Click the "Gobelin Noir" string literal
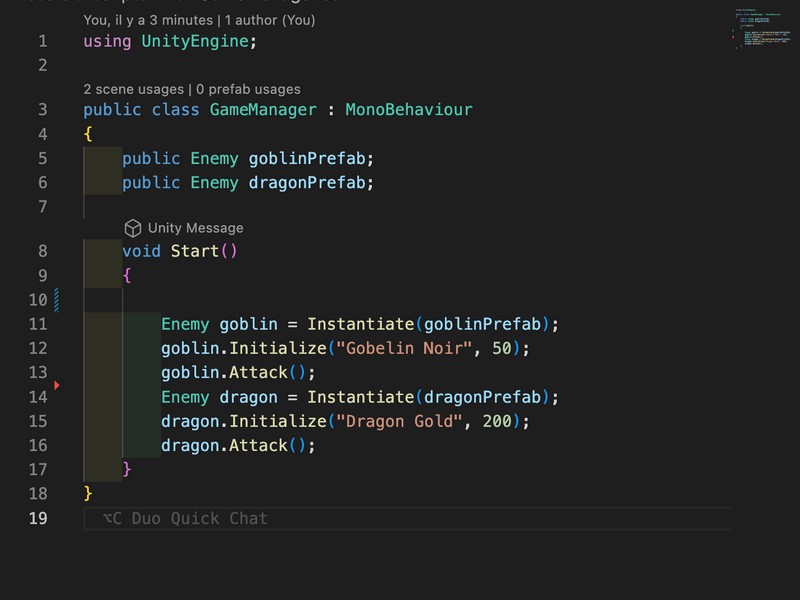This screenshot has width=800, height=600. click(x=404, y=348)
